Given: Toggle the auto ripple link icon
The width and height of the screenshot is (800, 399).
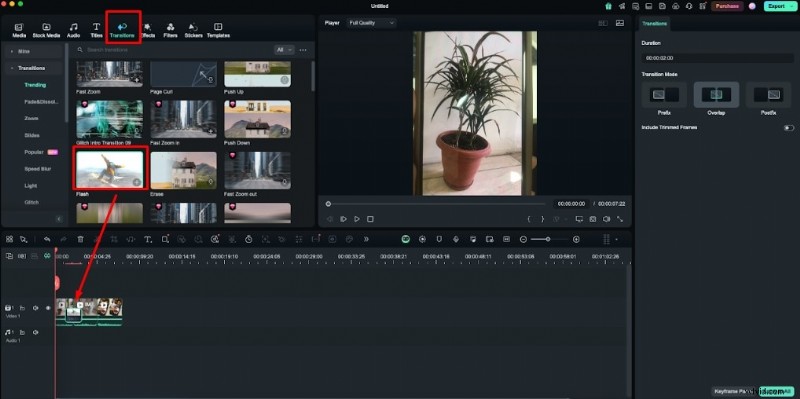Looking at the screenshot, I should pos(47,256).
